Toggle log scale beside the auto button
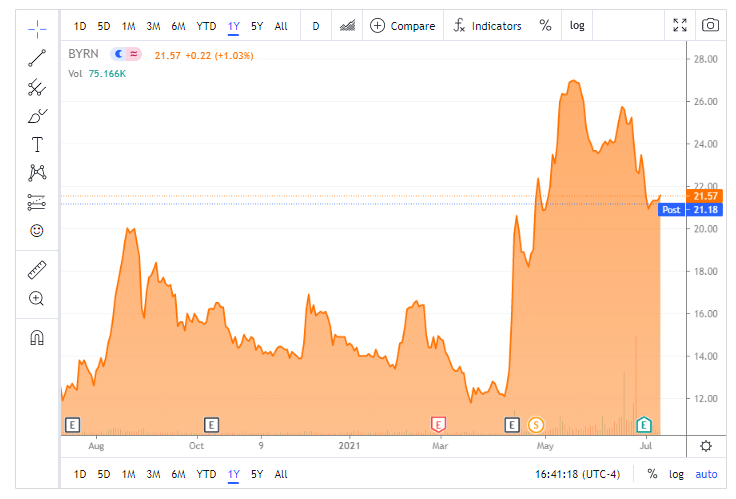Screen dimensions: 736x499 677,474
